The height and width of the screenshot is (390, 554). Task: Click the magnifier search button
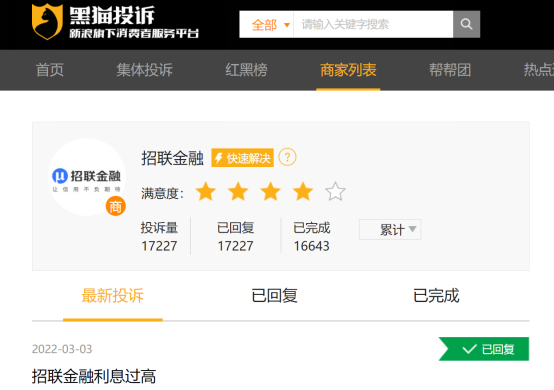click(x=466, y=24)
